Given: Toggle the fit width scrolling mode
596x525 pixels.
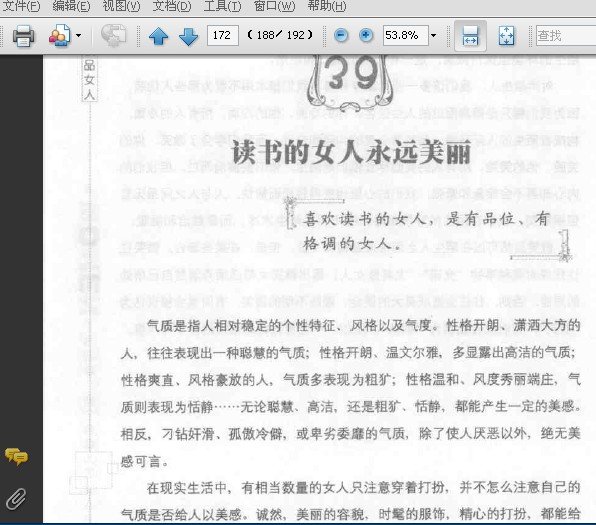Looking at the screenshot, I should (471, 36).
